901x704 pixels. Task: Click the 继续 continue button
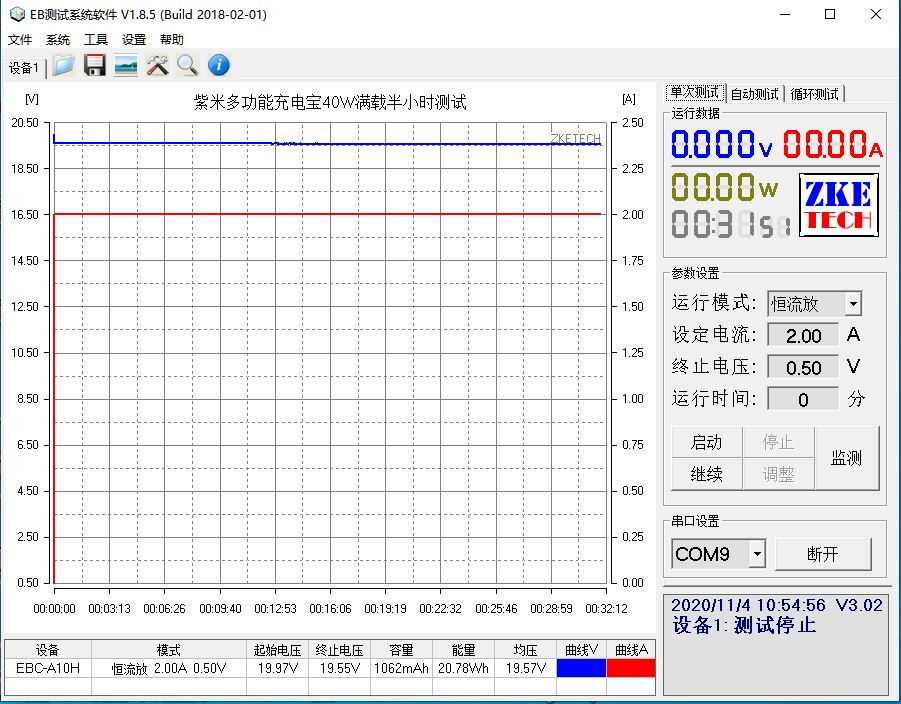[707, 474]
